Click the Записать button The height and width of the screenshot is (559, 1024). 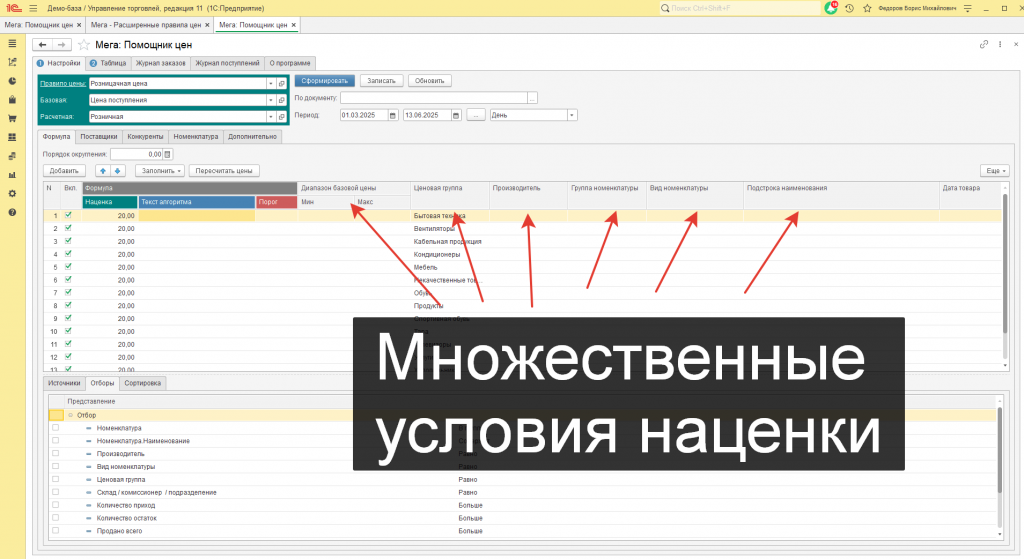click(x=381, y=81)
